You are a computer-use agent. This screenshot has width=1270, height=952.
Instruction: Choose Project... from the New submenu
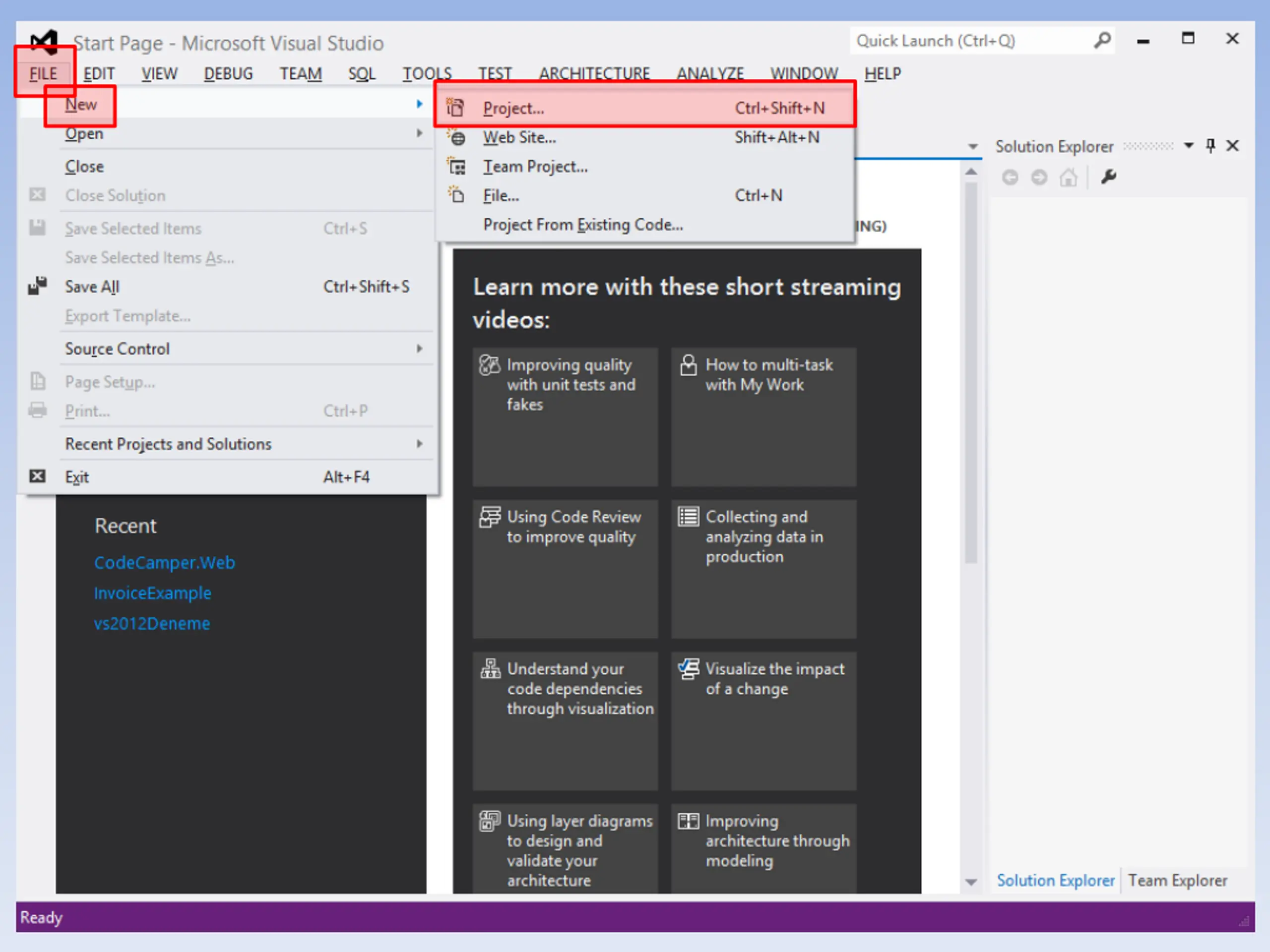pyautogui.click(x=645, y=108)
